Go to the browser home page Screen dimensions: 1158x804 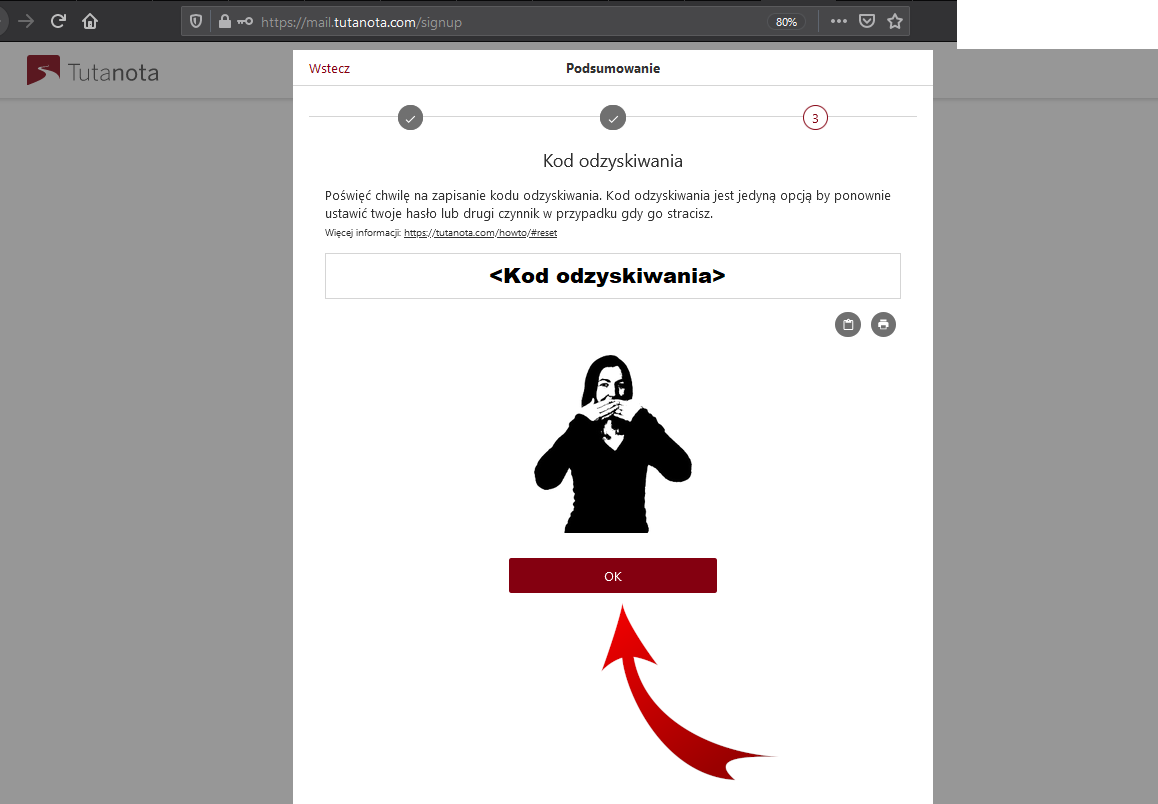[x=90, y=21]
